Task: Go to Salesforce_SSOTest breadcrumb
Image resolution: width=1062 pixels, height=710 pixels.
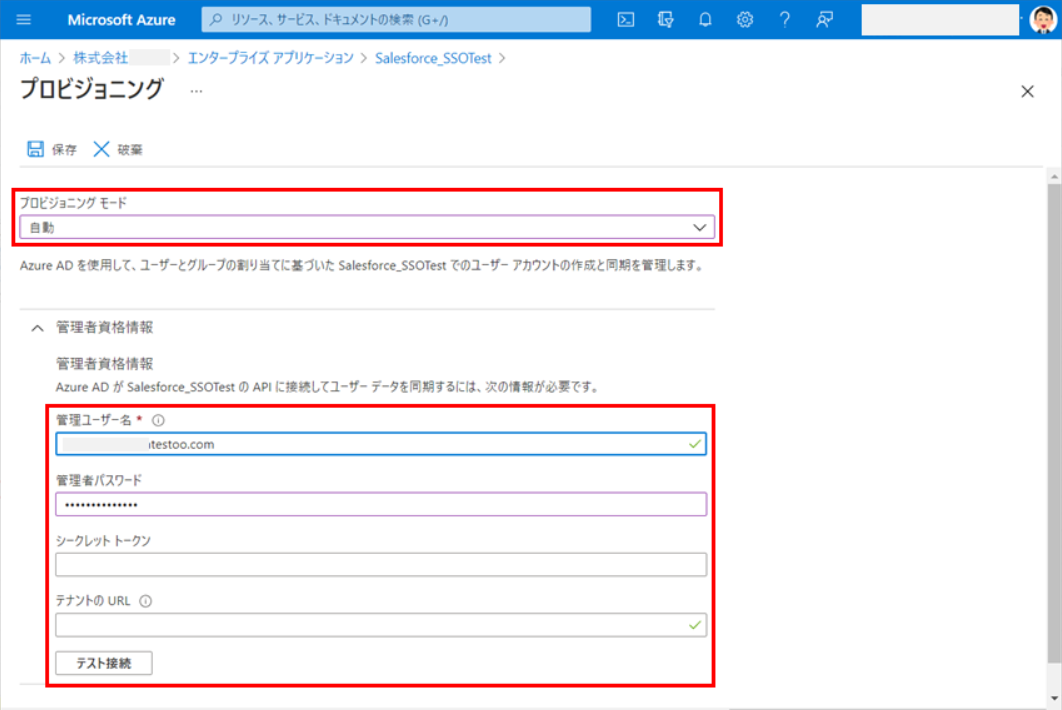Action: (433, 58)
